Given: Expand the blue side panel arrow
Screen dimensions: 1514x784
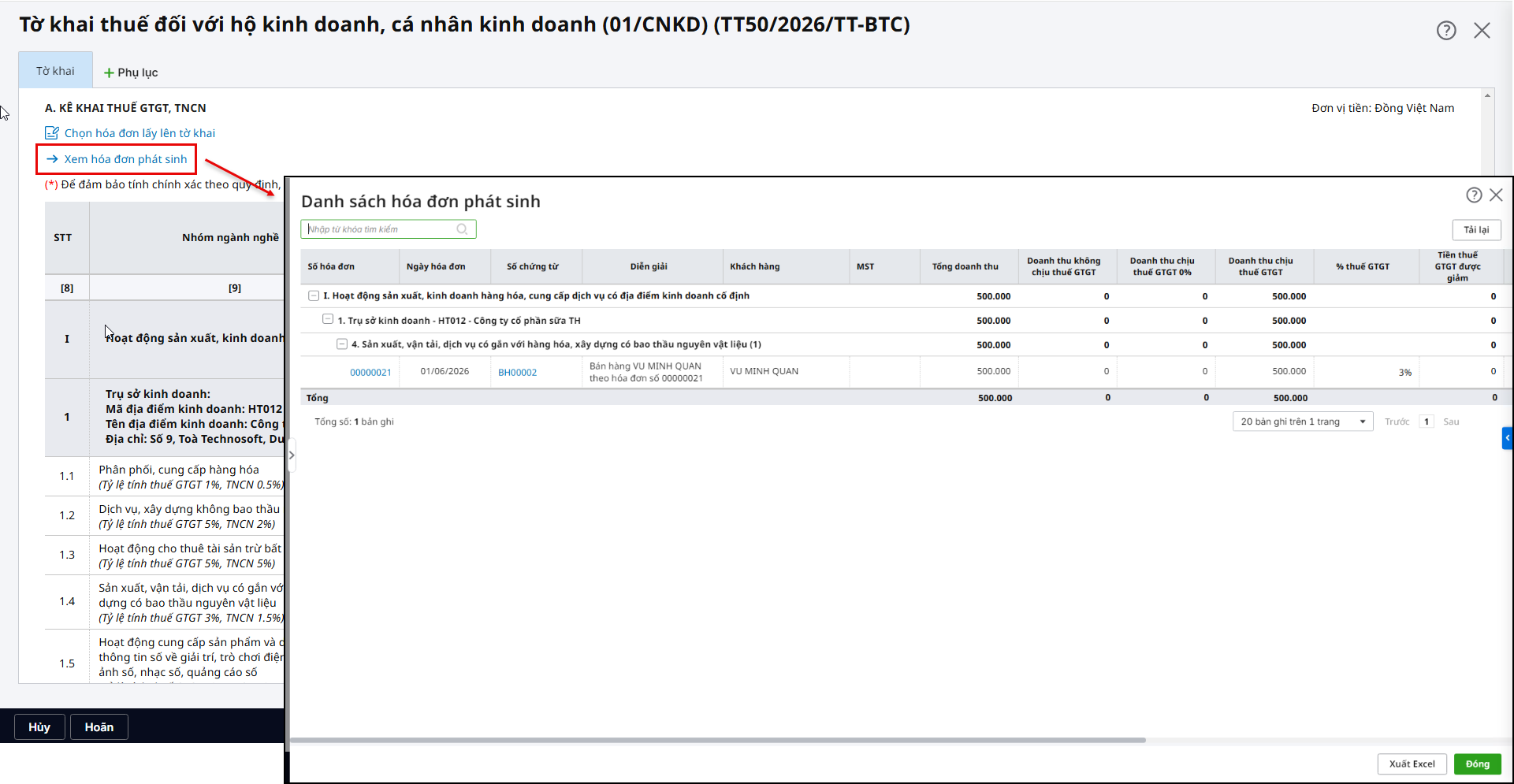Looking at the screenshot, I should click(1507, 437).
